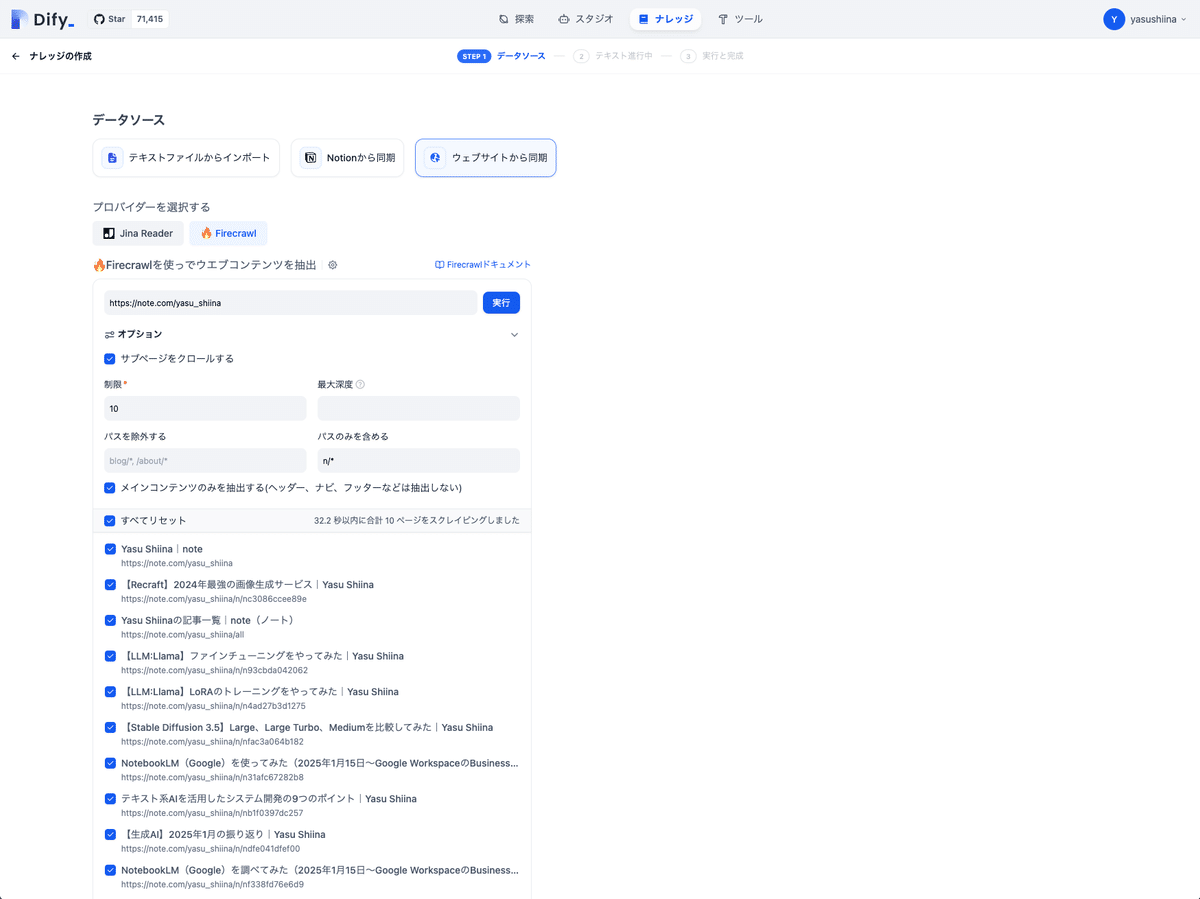
Task: Choose ウェブサイトから同期 data source
Action: [x=486, y=158]
